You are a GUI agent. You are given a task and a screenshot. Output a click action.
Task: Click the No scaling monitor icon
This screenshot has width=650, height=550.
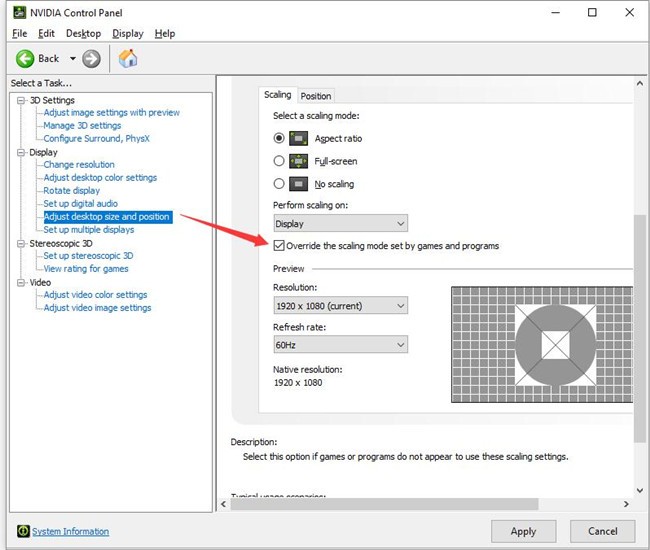(299, 184)
